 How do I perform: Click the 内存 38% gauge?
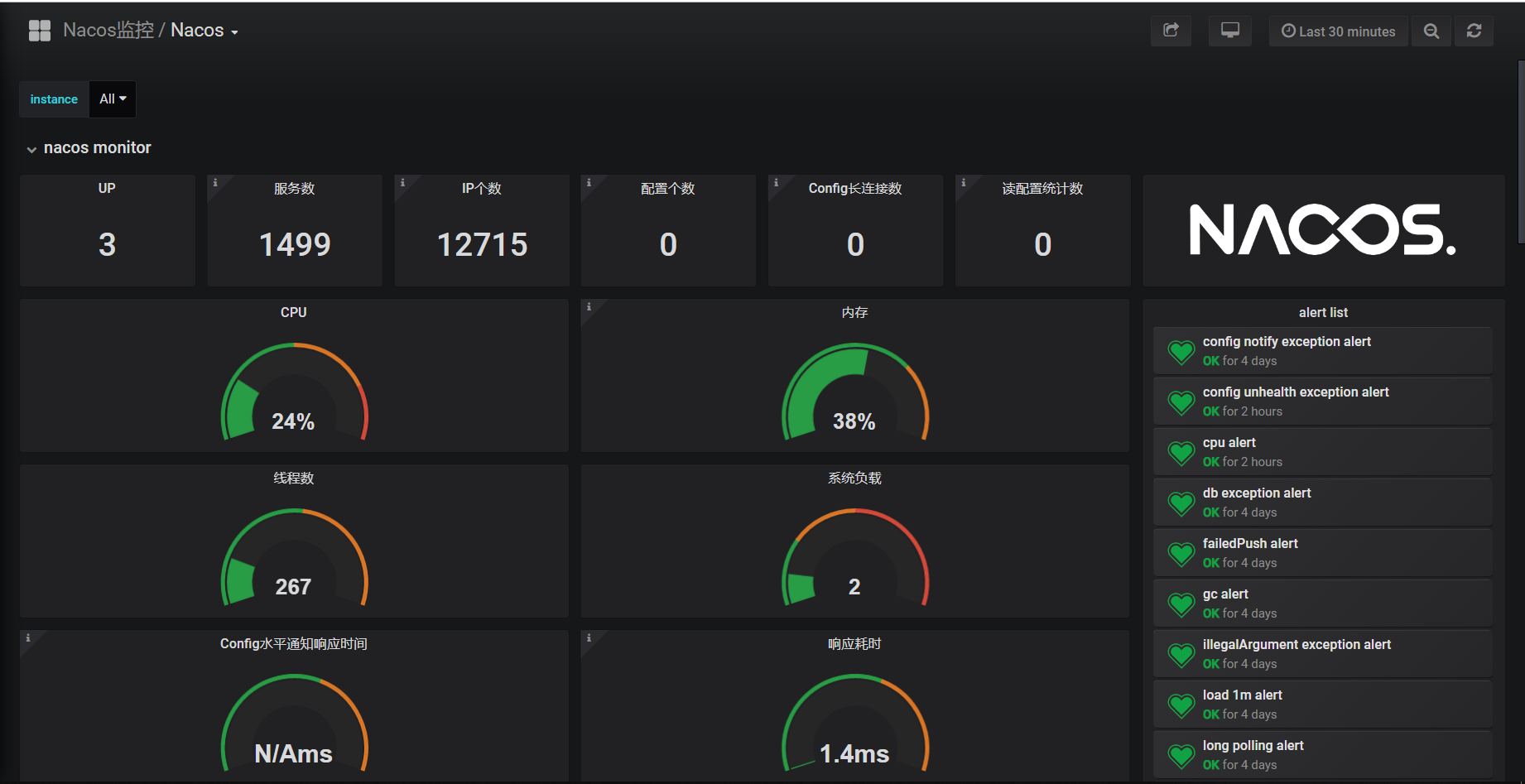[855, 392]
